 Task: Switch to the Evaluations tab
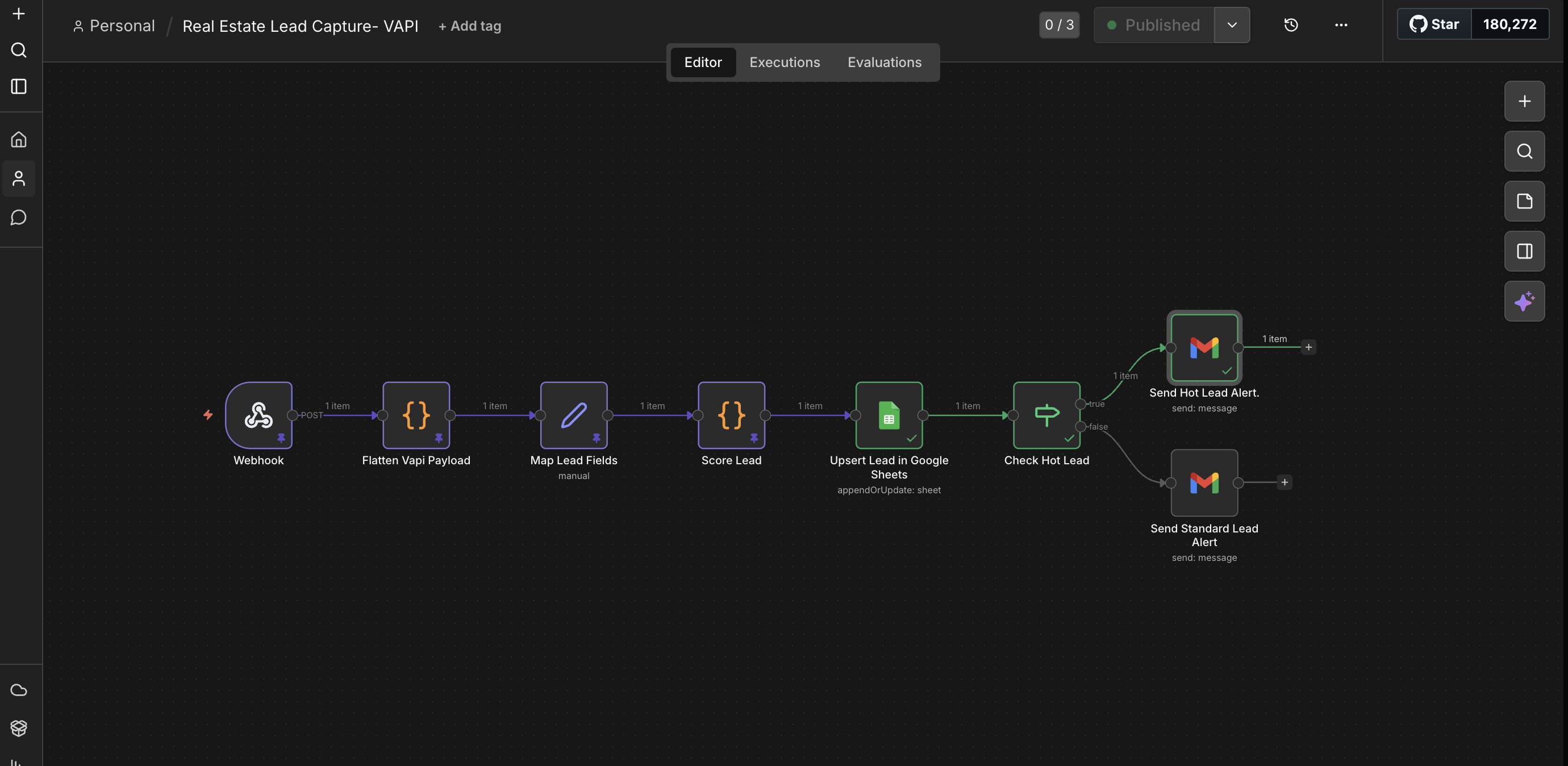(x=885, y=62)
